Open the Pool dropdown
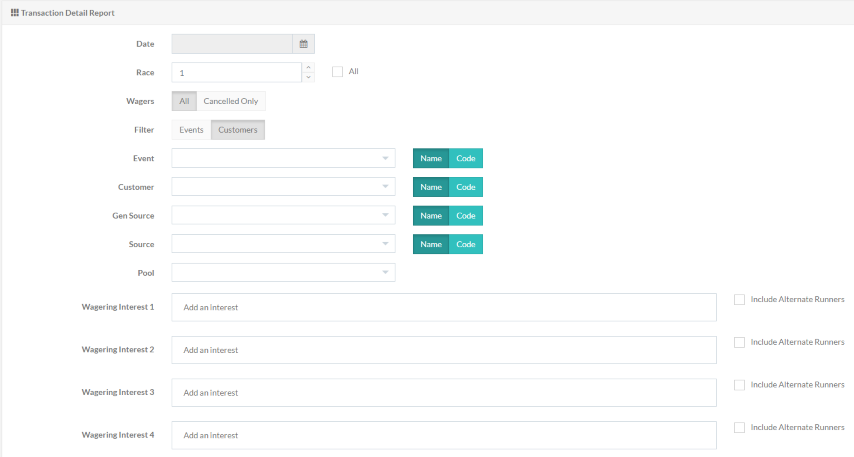854x457 pixels. [283, 273]
